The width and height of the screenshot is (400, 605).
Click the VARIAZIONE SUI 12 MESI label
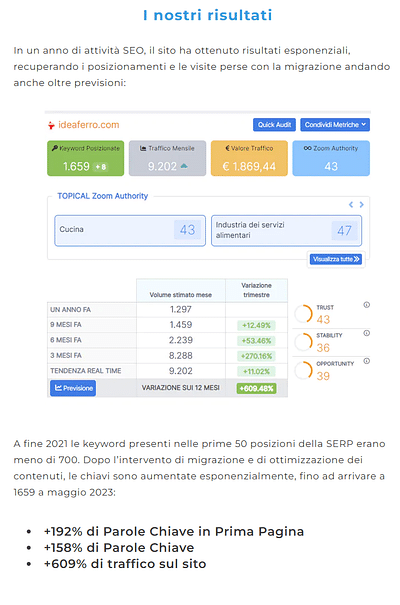(181, 388)
